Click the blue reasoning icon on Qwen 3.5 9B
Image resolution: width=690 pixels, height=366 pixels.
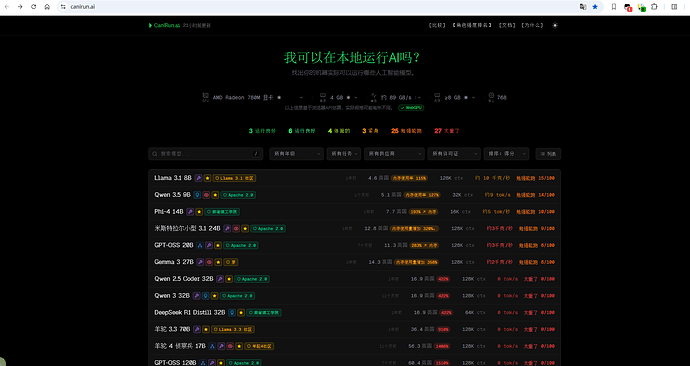click(x=197, y=195)
